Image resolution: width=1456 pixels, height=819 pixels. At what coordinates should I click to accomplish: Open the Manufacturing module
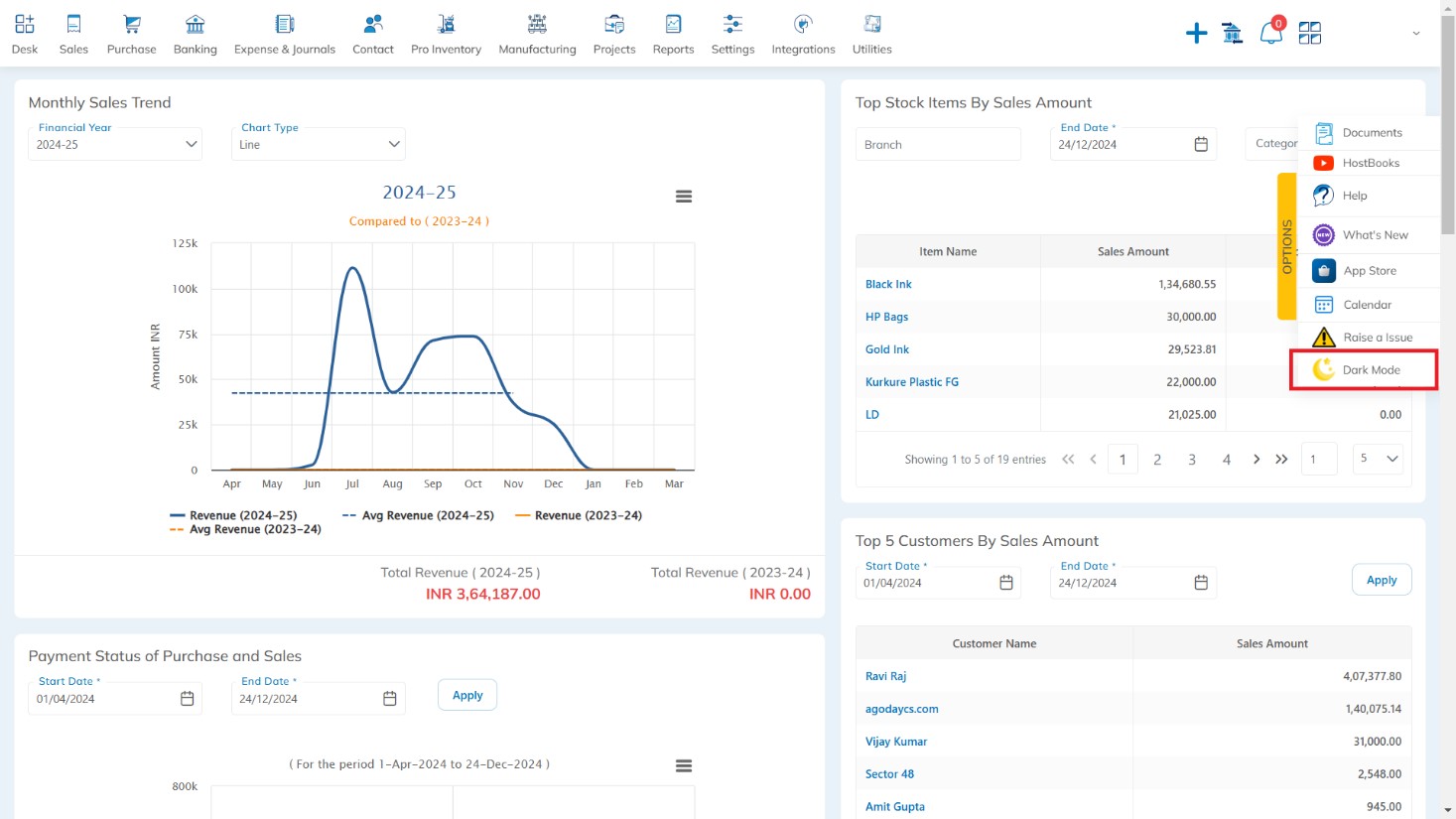537,34
